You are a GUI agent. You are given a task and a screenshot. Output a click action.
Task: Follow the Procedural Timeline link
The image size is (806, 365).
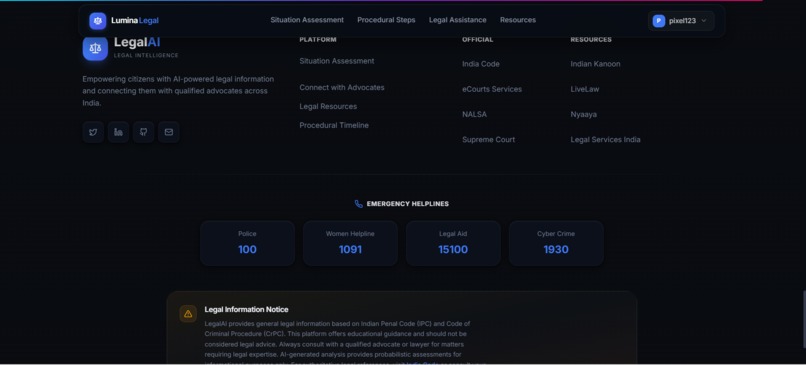[x=334, y=125]
